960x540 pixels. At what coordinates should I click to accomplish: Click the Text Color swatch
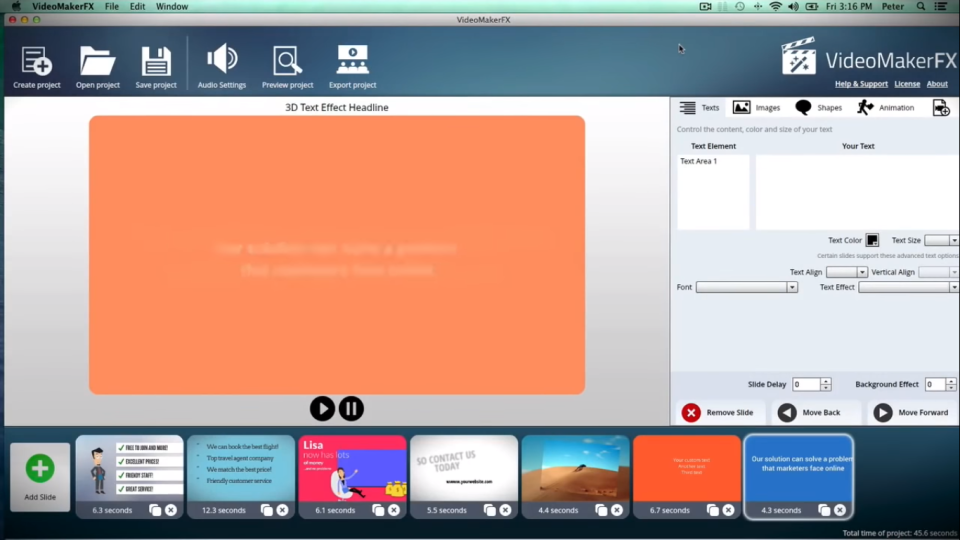pos(872,240)
